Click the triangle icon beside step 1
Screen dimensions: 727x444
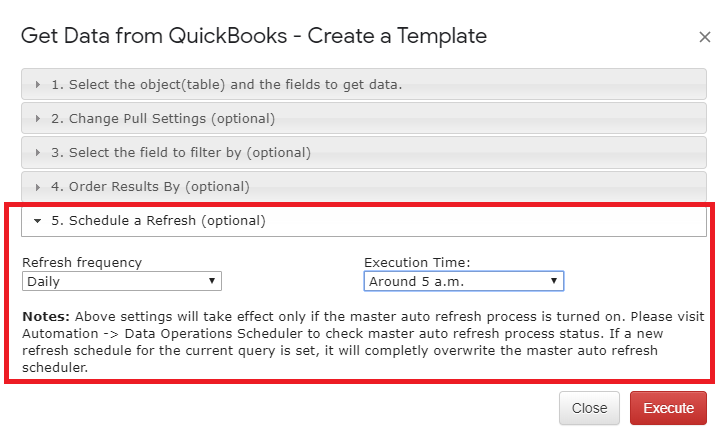[38, 85]
